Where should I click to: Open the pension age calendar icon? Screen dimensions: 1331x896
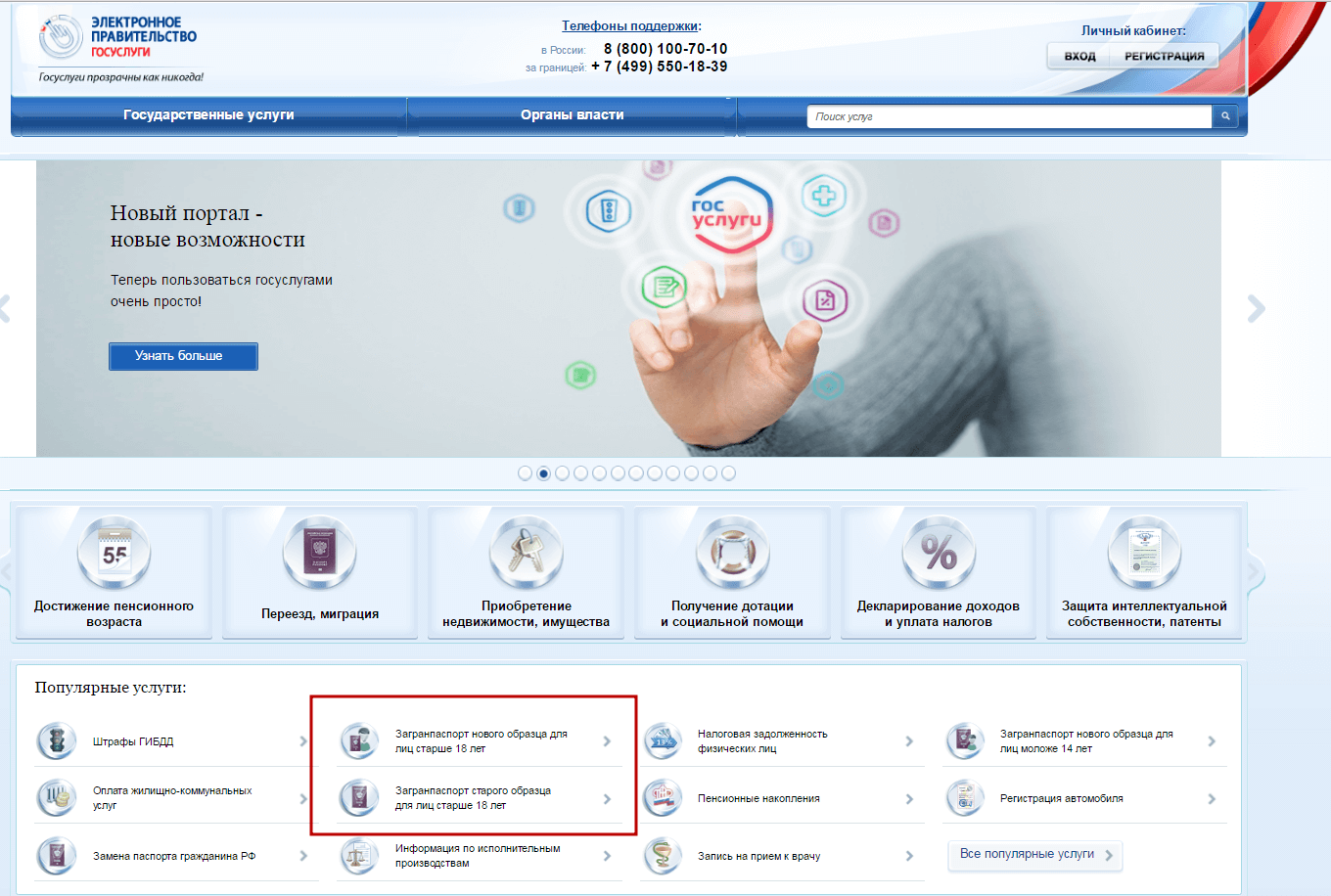[x=115, y=553]
